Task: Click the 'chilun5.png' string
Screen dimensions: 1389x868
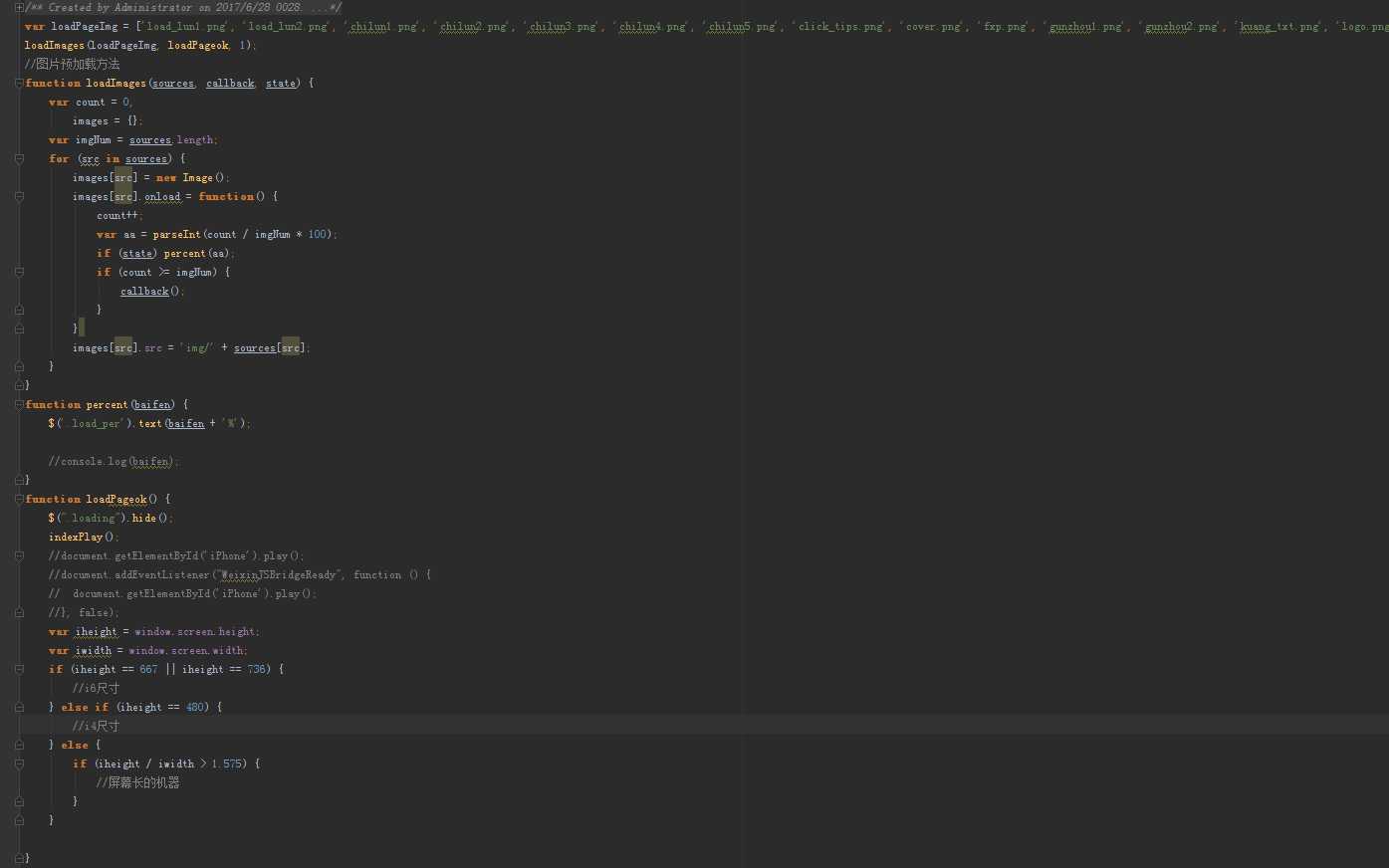Action: click(741, 26)
